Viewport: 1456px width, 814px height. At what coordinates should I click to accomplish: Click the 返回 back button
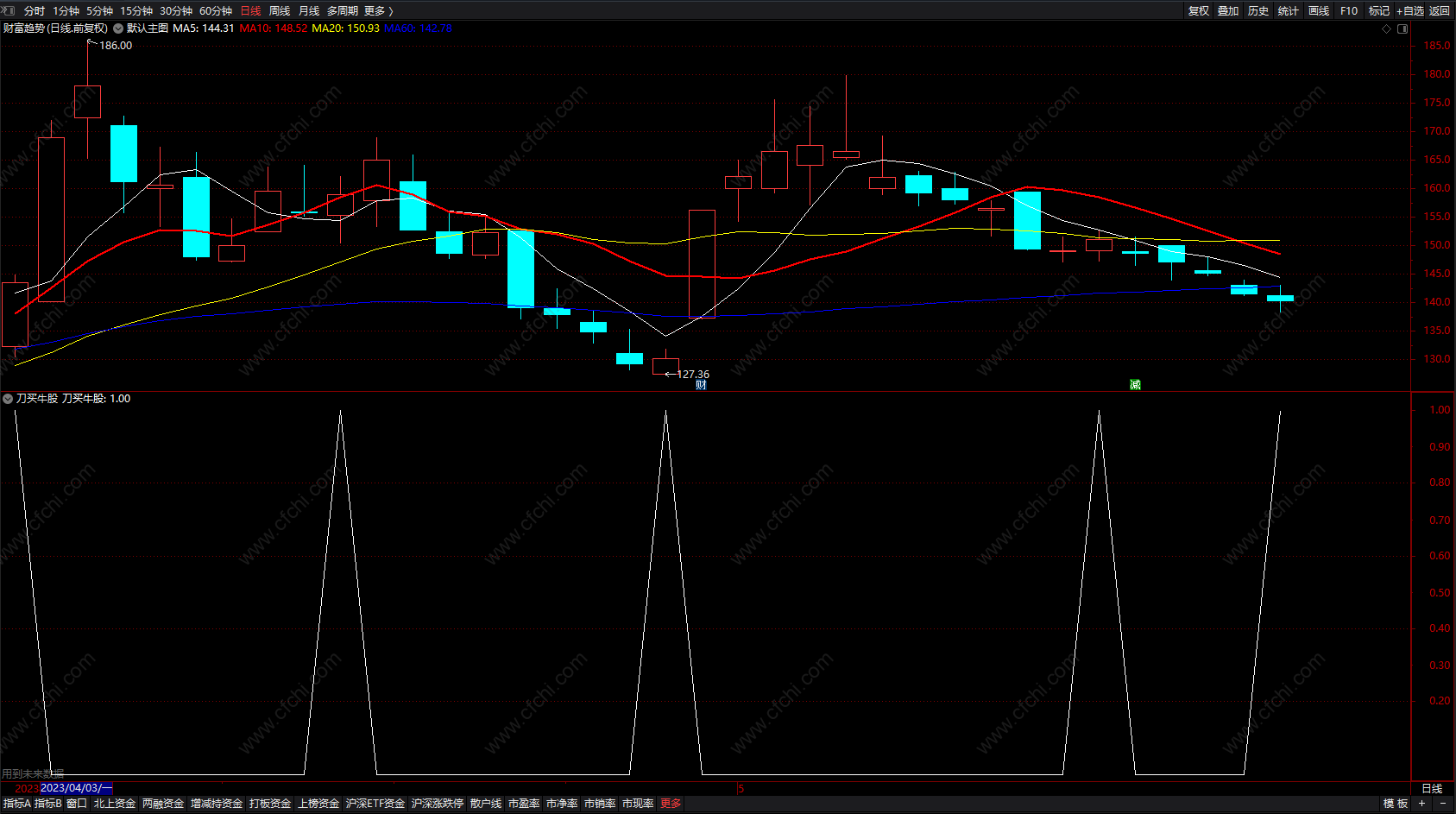pyautogui.click(x=1440, y=11)
